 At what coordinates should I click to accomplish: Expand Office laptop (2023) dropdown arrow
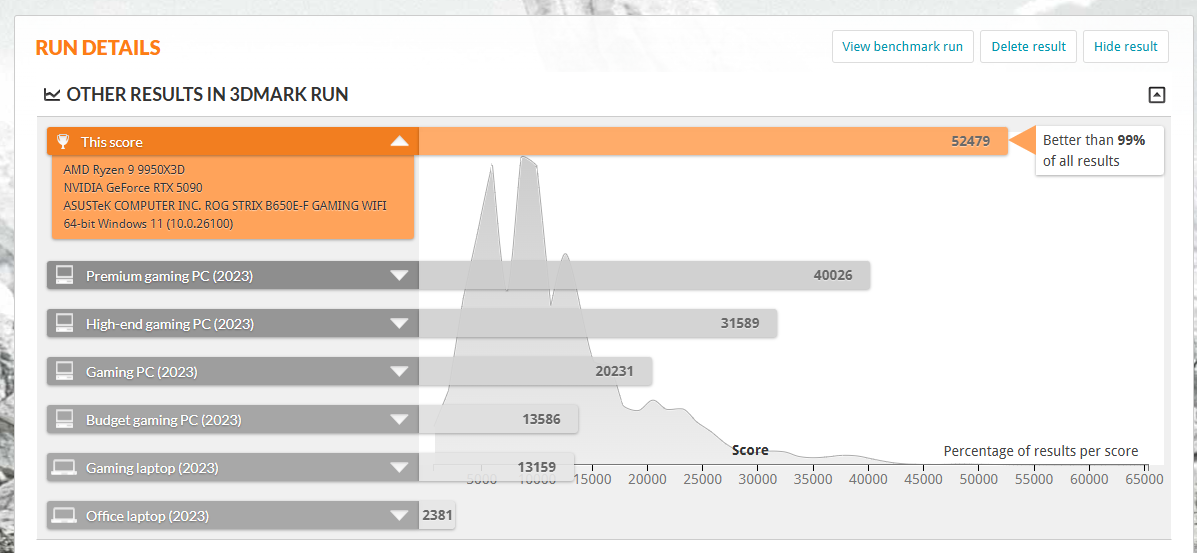point(399,515)
